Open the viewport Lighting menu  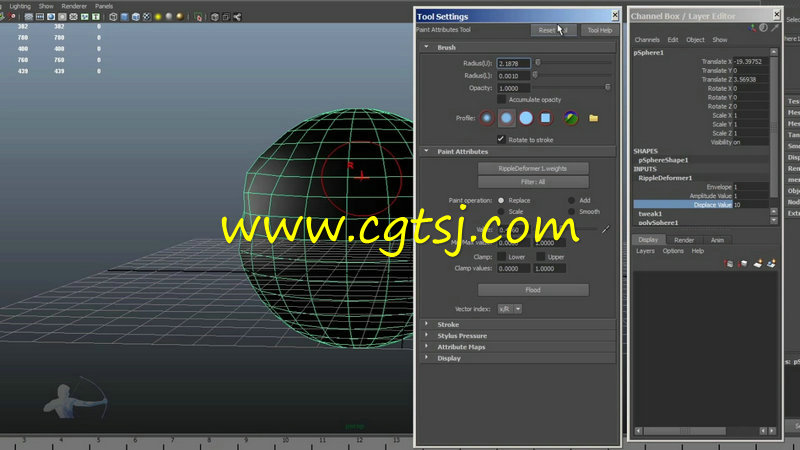tap(20, 6)
